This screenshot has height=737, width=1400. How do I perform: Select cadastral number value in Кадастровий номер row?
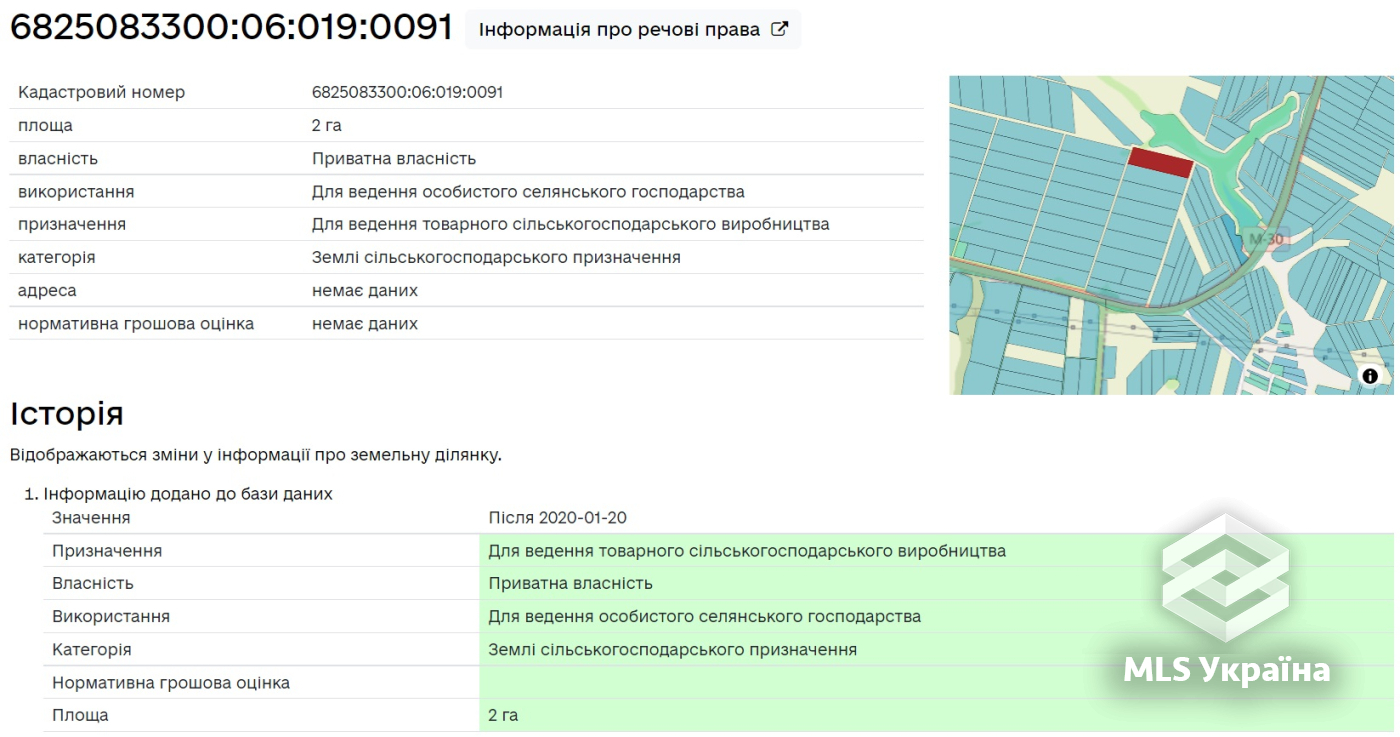(x=407, y=92)
